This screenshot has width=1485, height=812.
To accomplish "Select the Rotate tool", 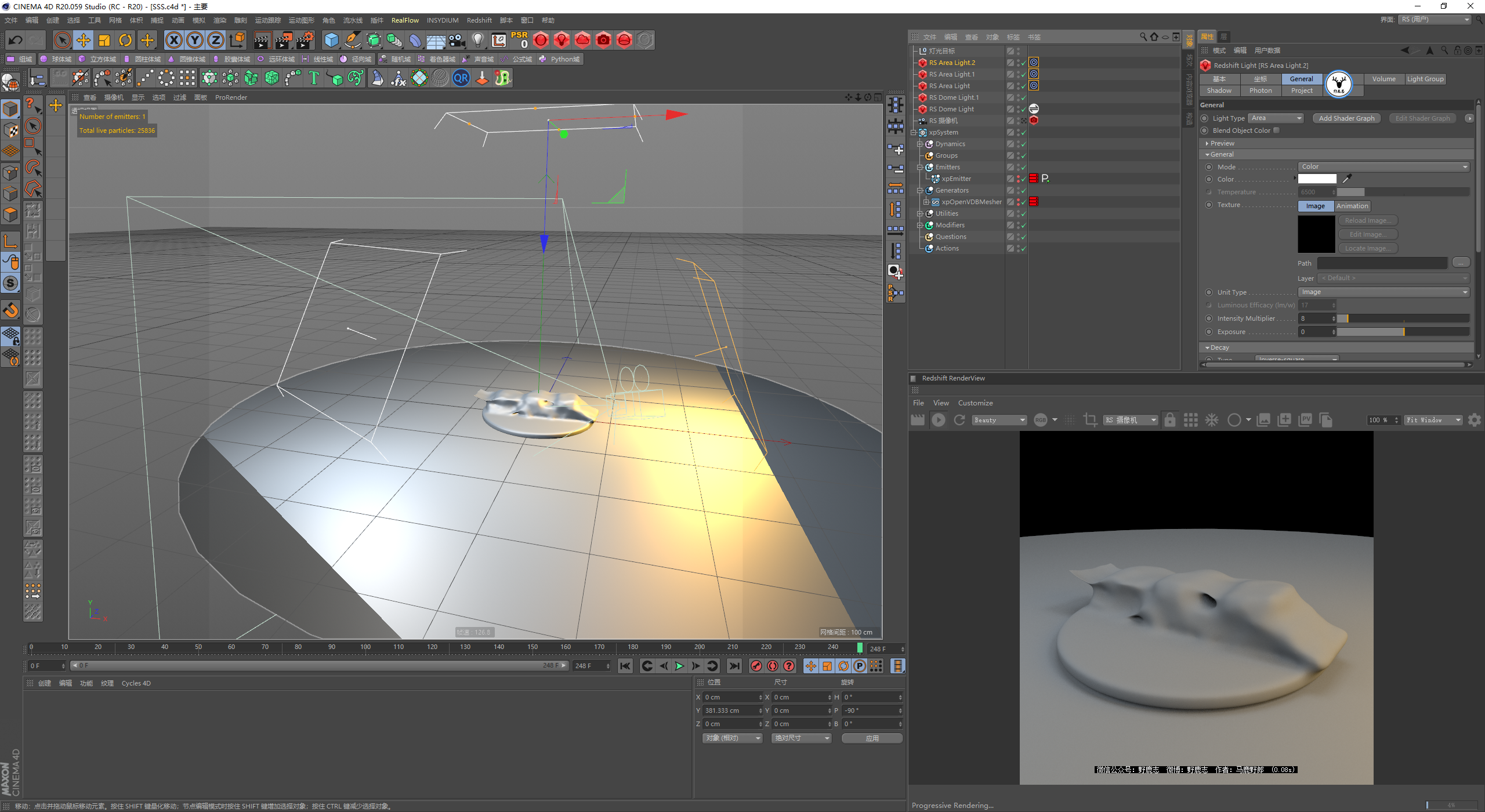I will [x=125, y=40].
